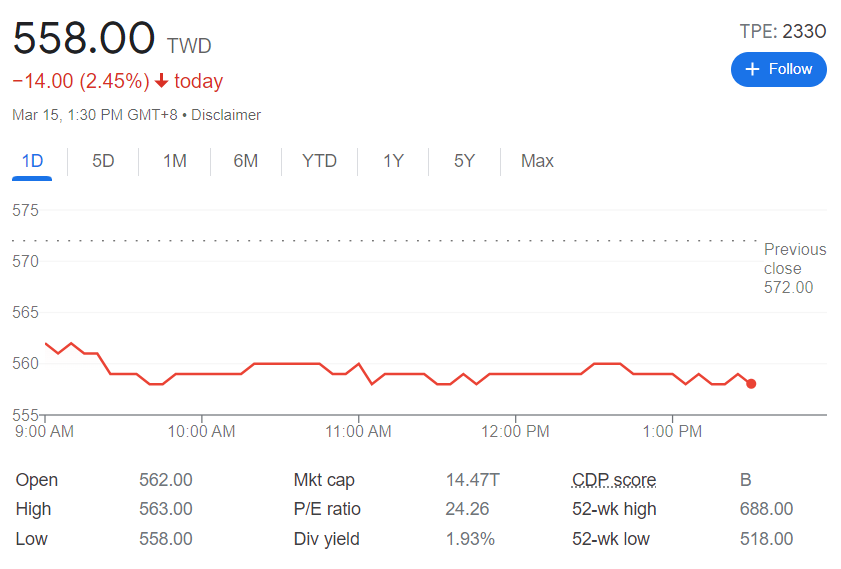Select the Max range tab

[537, 161]
